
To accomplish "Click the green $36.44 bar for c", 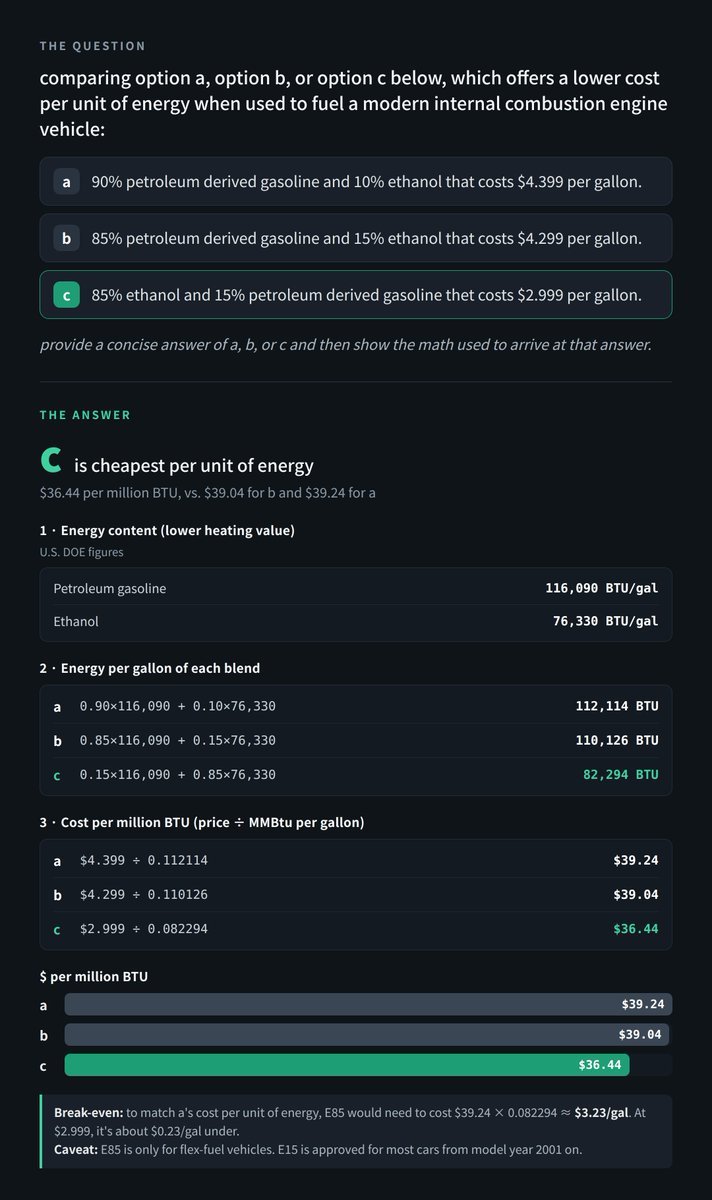I will tap(347, 1065).
